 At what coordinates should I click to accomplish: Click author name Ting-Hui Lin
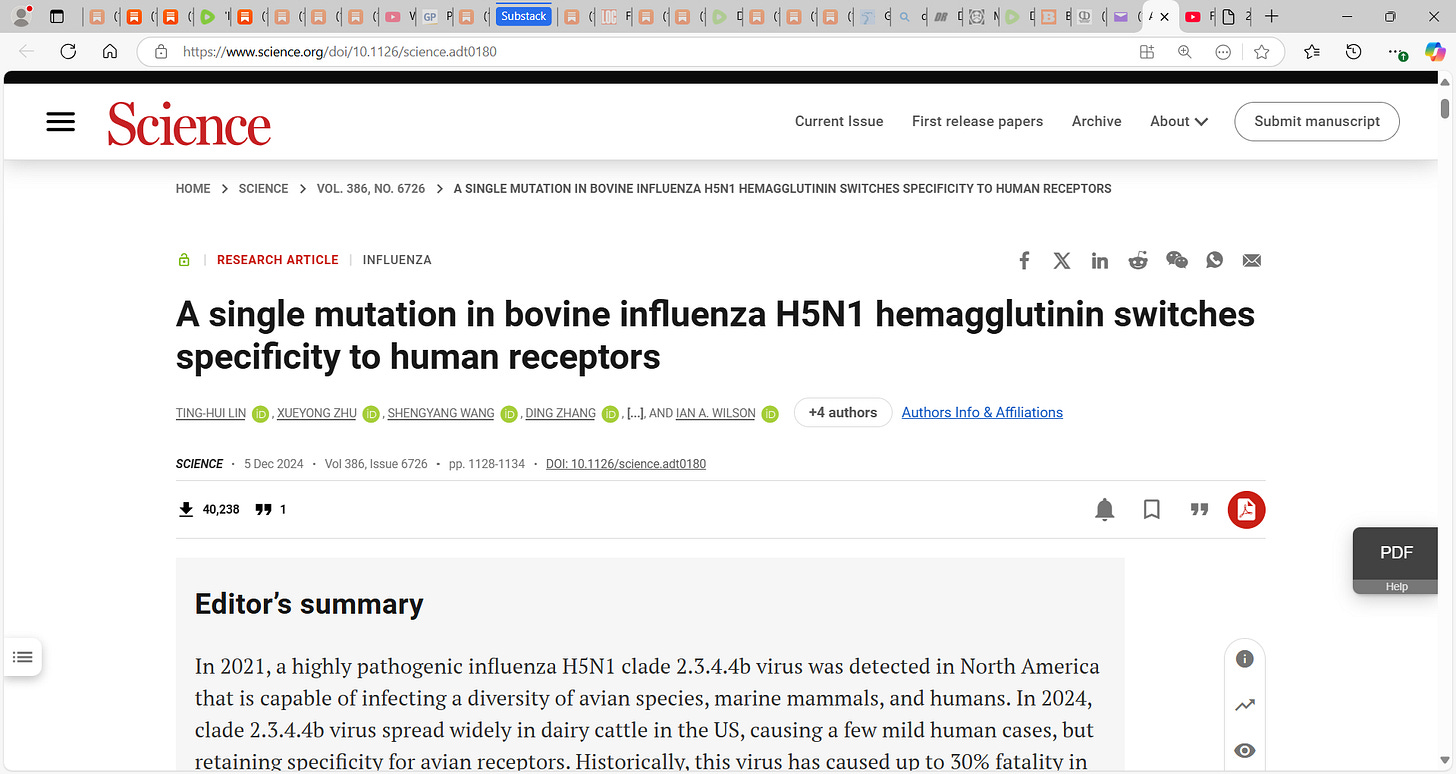211,413
